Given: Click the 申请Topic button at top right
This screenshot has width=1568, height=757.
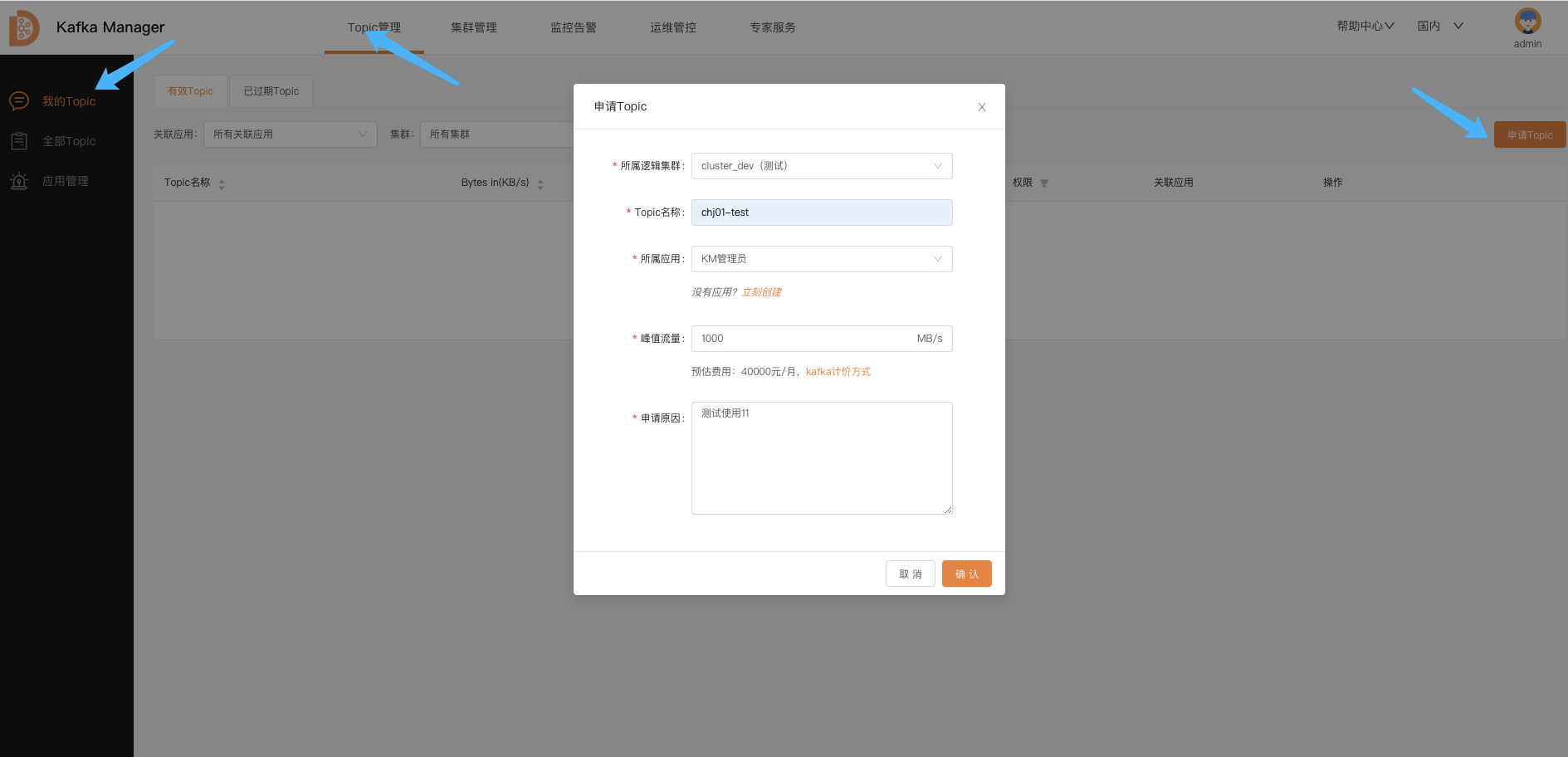Looking at the screenshot, I should click(x=1530, y=134).
